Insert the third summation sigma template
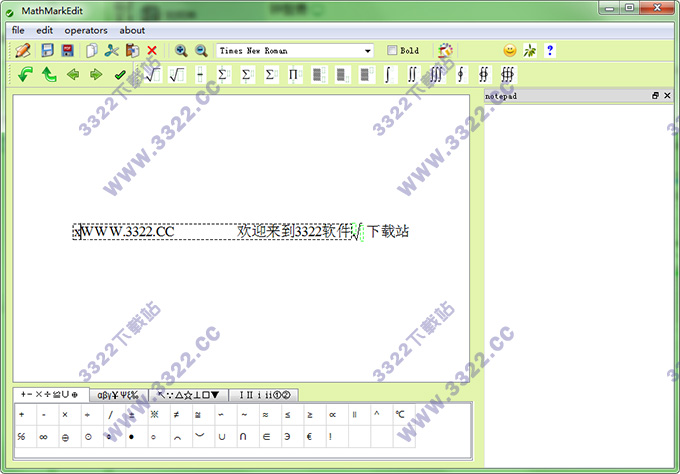Viewport: 680px width, 474px height. 271,75
